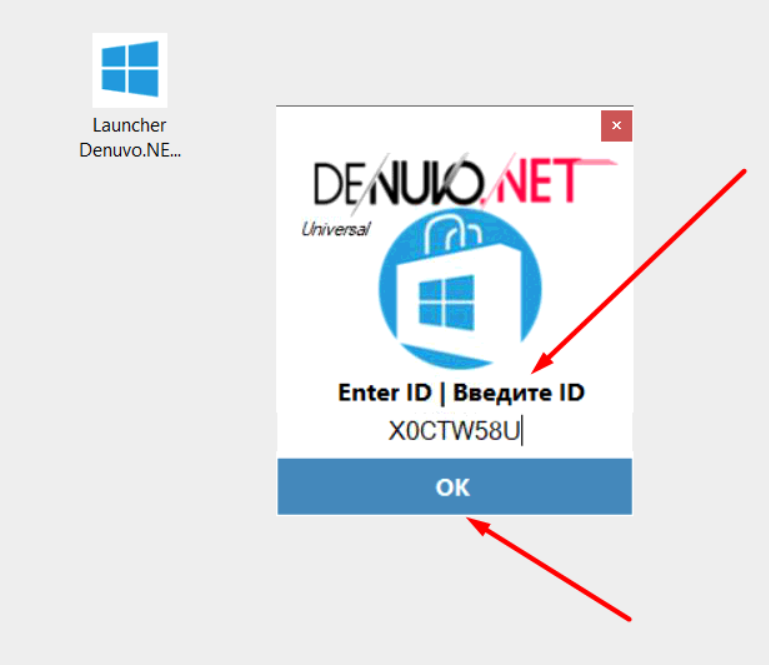Click the English "Enter ID" label text
The width and height of the screenshot is (769, 665).
pos(385,392)
